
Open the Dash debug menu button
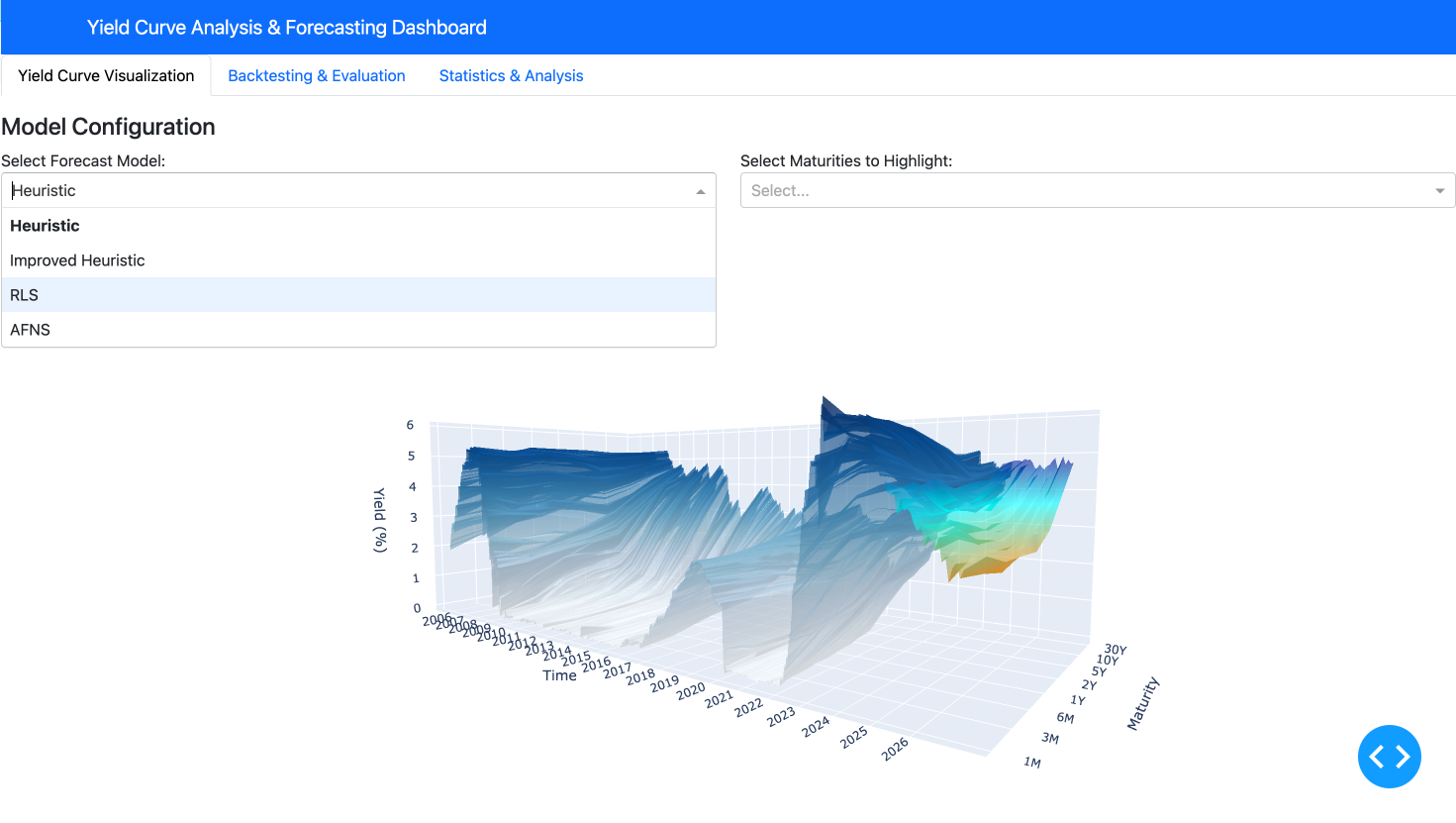click(x=1389, y=757)
